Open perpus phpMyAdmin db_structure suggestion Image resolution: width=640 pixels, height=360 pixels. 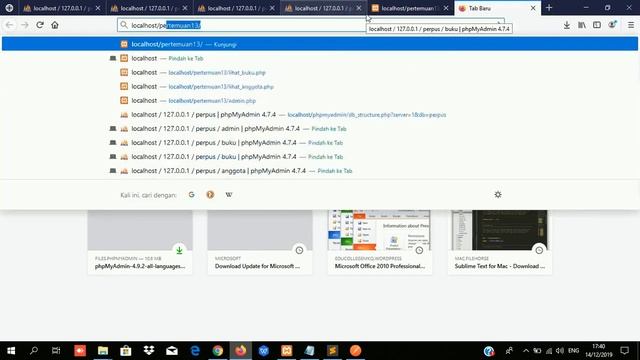pyautogui.click(x=320, y=115)
